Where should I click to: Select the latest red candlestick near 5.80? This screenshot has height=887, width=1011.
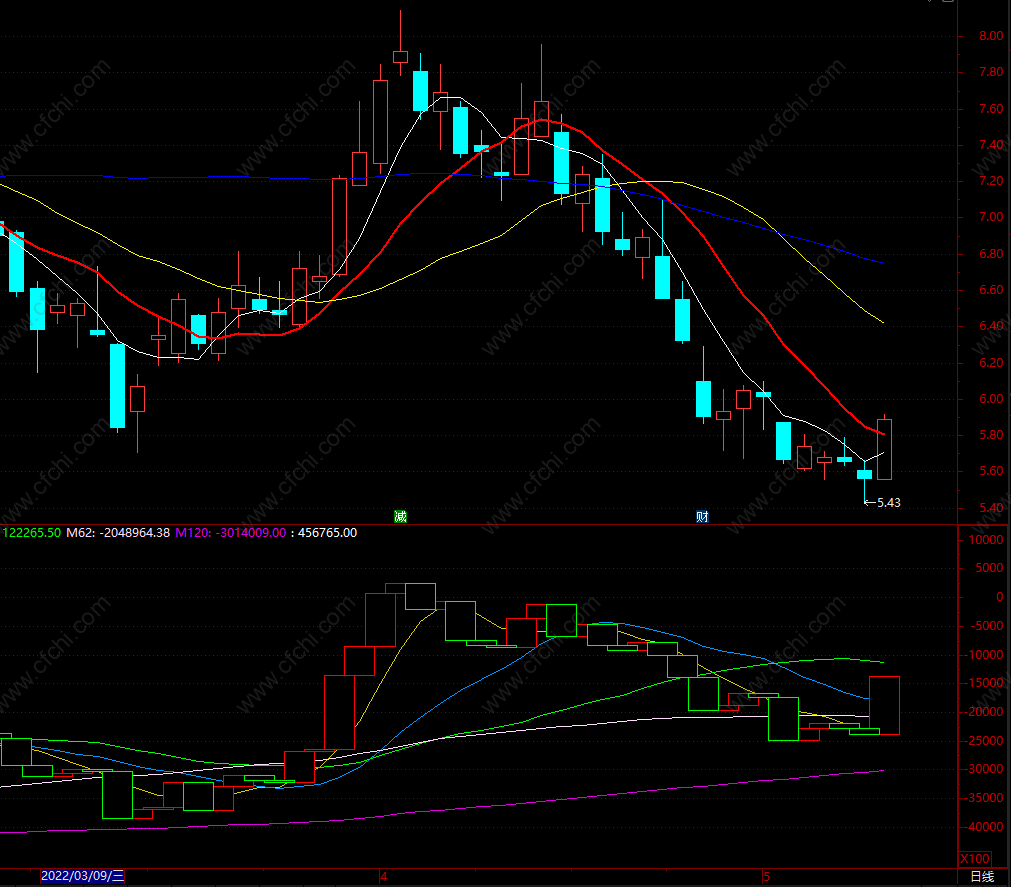click(x=885, y=449)
